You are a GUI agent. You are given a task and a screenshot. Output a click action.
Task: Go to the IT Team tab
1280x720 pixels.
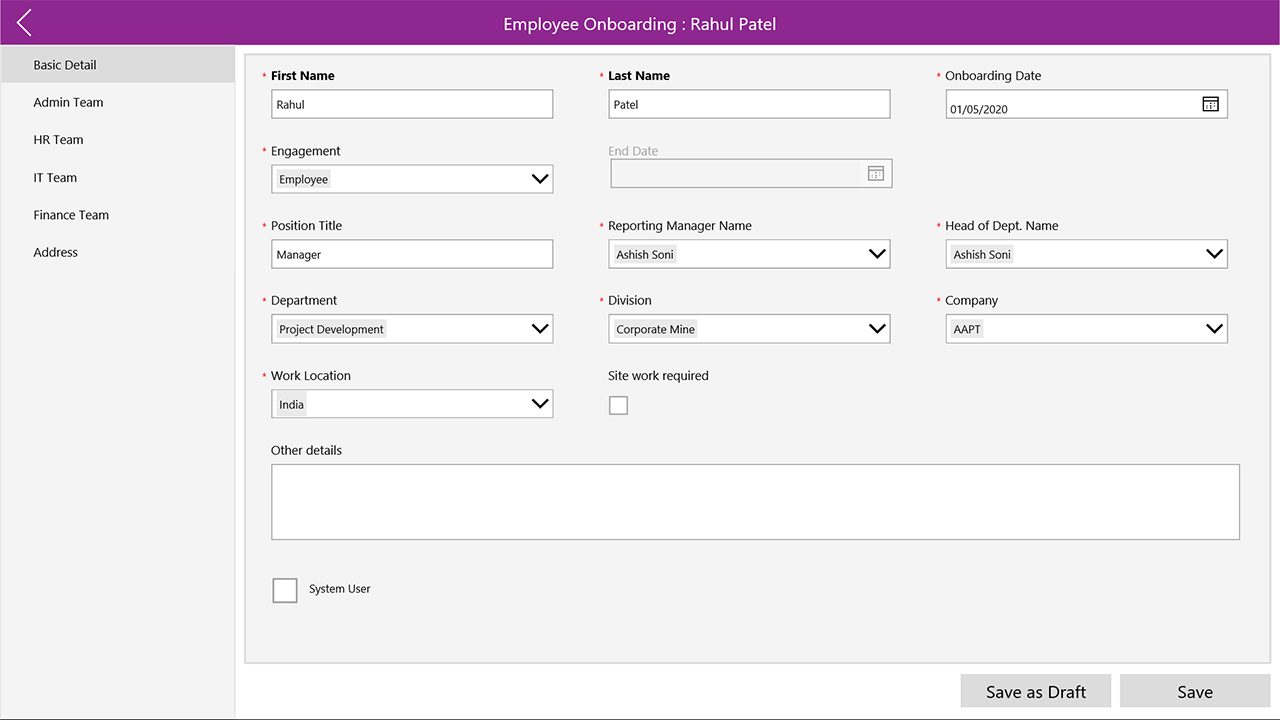click(55, 178)
